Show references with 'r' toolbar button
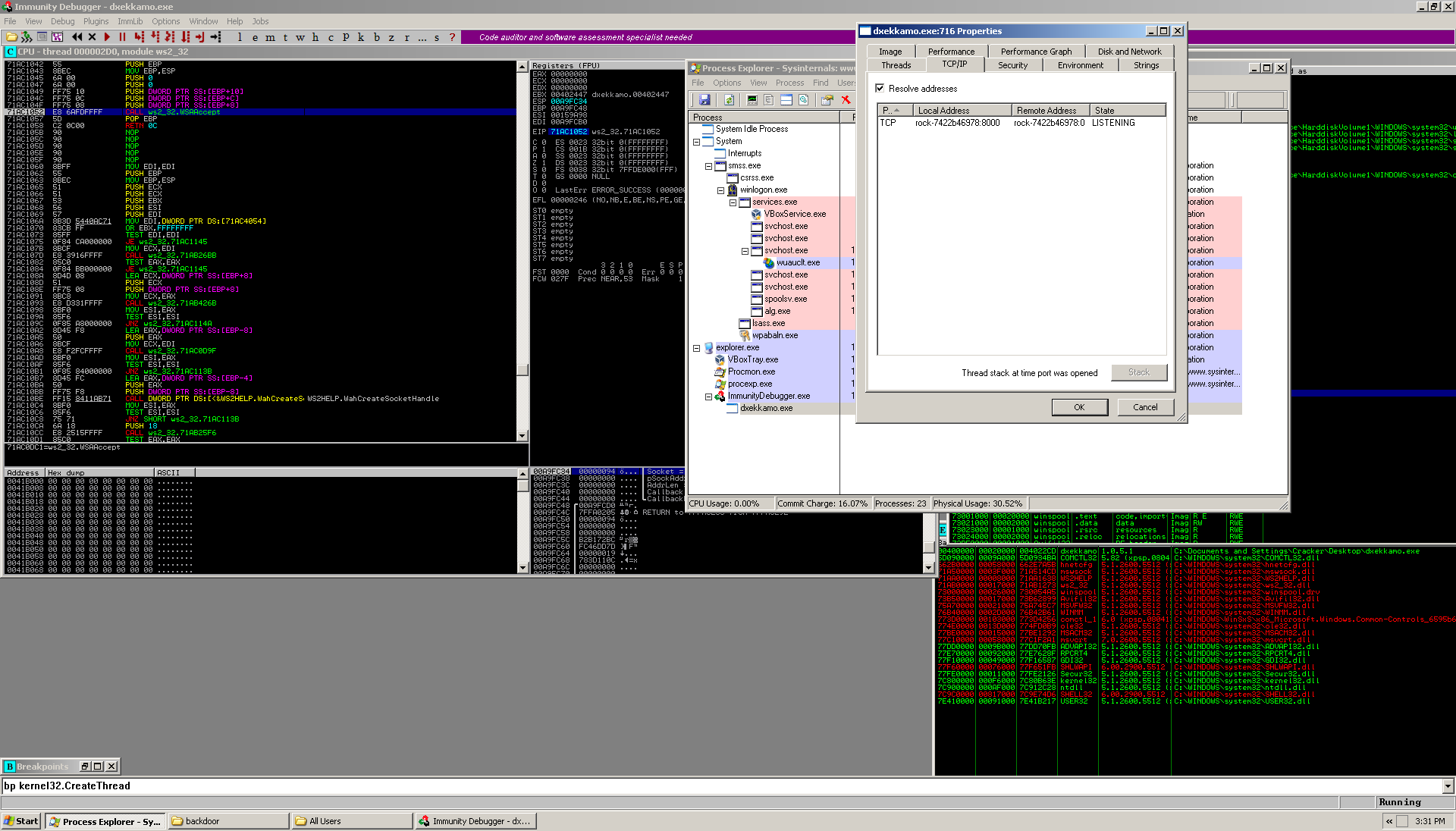 click(x=406, y=36)
